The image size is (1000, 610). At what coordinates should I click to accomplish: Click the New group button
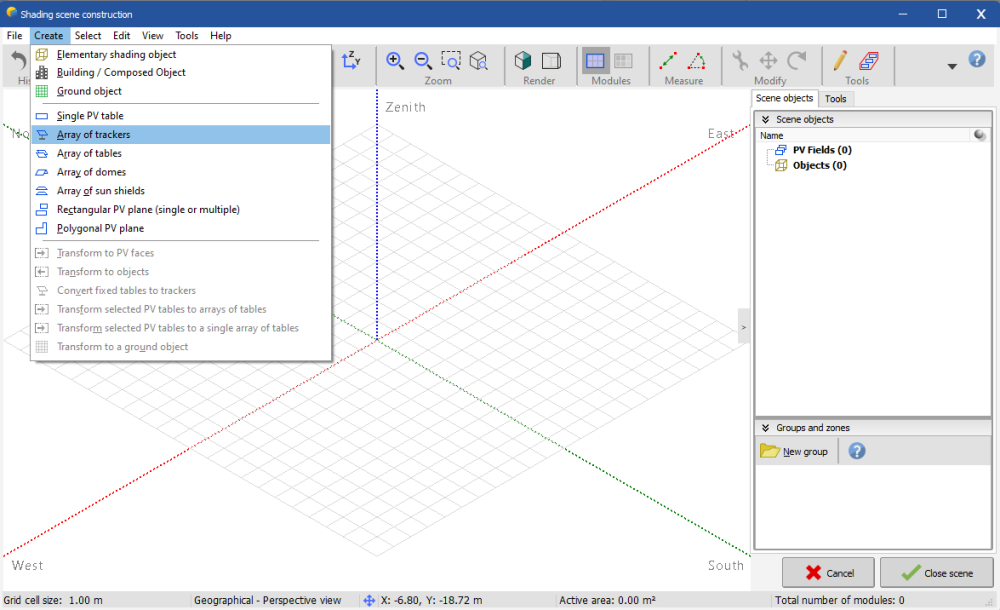pyautogui.click(x=795, y=451)
